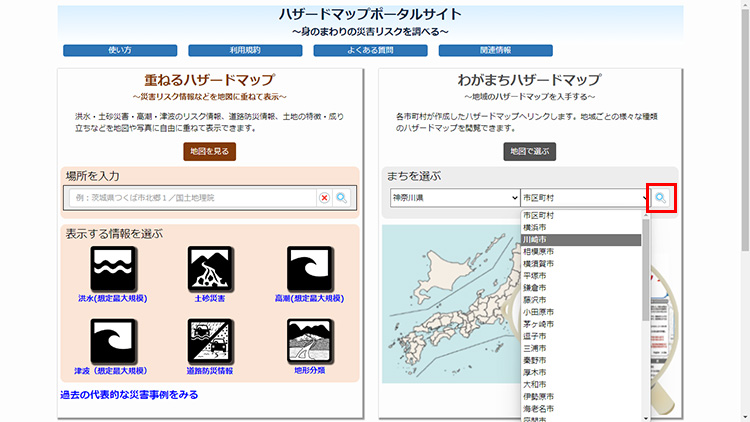
Task: Open the 洪水(想定最大規模) link
Action: [113, 298]
